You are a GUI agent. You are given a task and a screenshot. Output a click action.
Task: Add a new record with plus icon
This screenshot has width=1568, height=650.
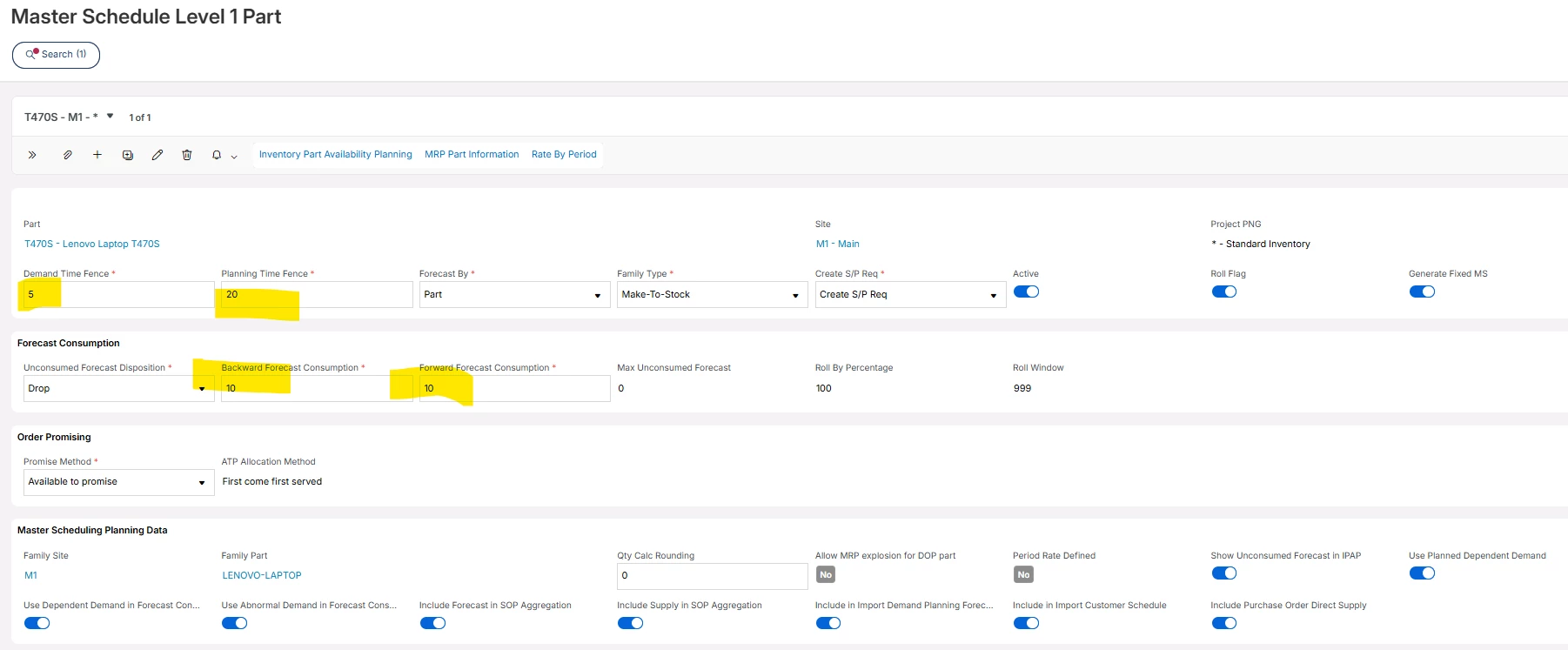pyautogui.click(x=97, y=155)
